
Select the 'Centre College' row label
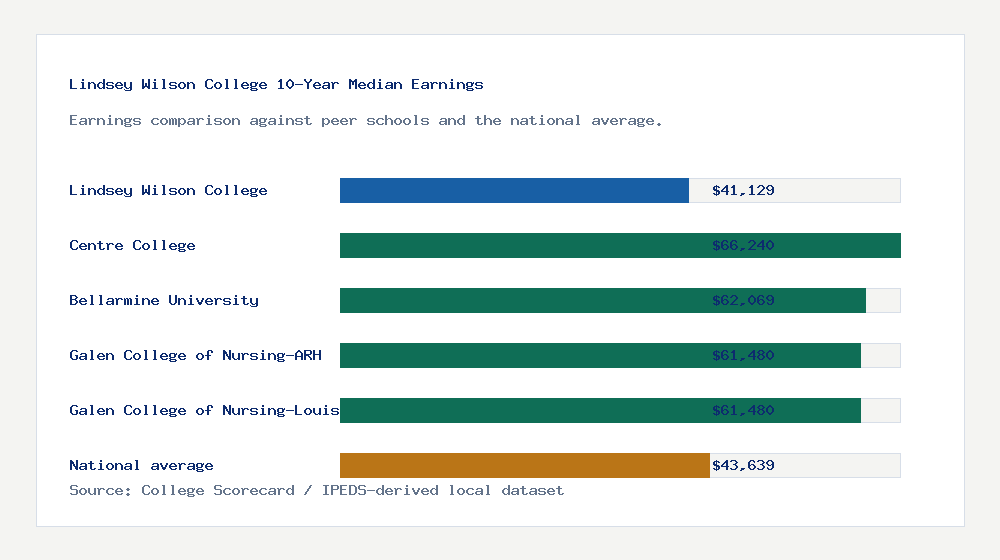coord(132,245)
